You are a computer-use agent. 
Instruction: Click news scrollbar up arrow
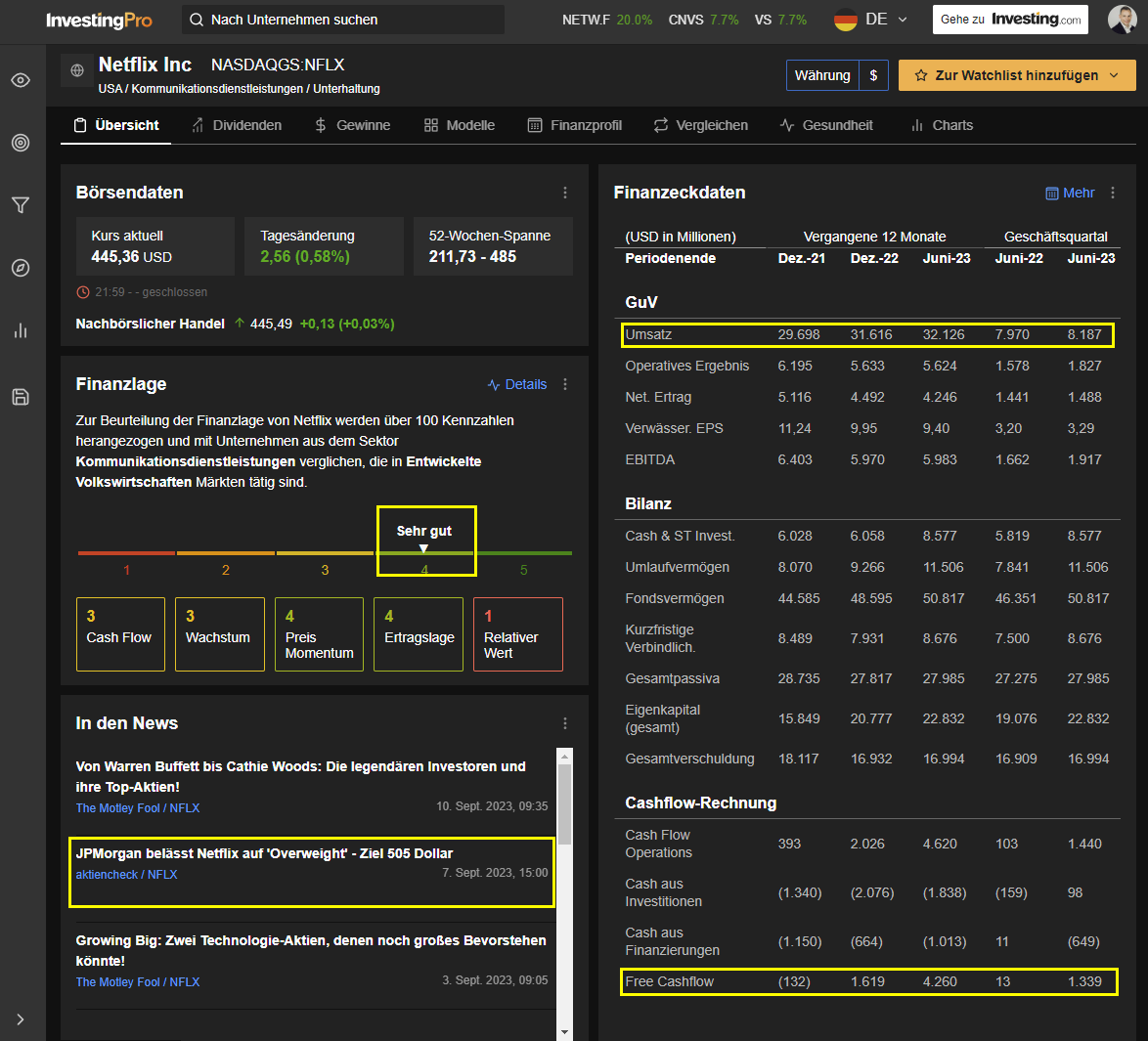(564, 756)
